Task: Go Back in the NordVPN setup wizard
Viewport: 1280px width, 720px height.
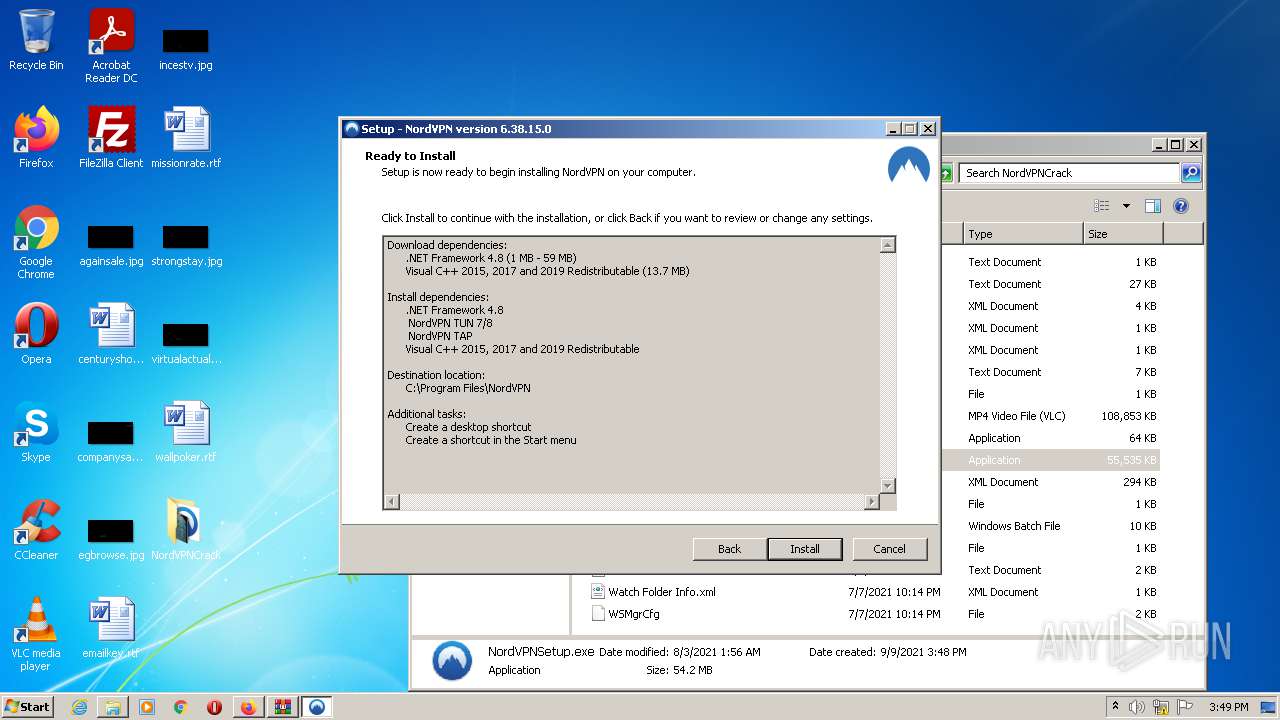Action: click(x=730, y=549)
